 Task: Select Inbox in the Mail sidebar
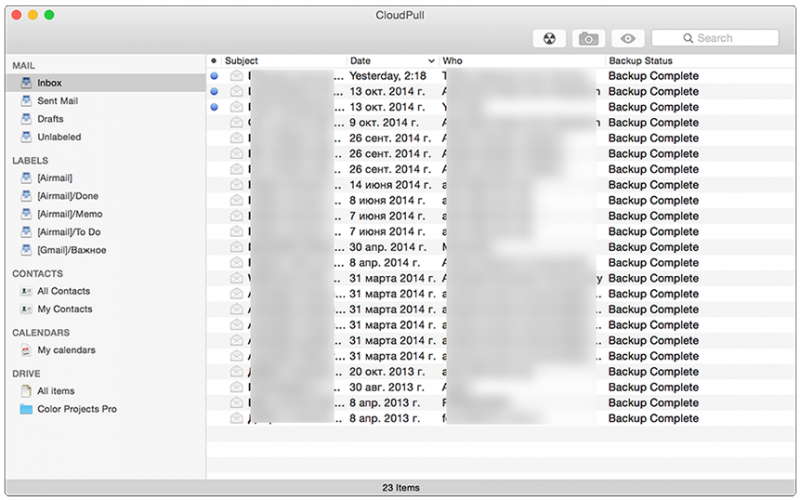(x=106, y=83)
